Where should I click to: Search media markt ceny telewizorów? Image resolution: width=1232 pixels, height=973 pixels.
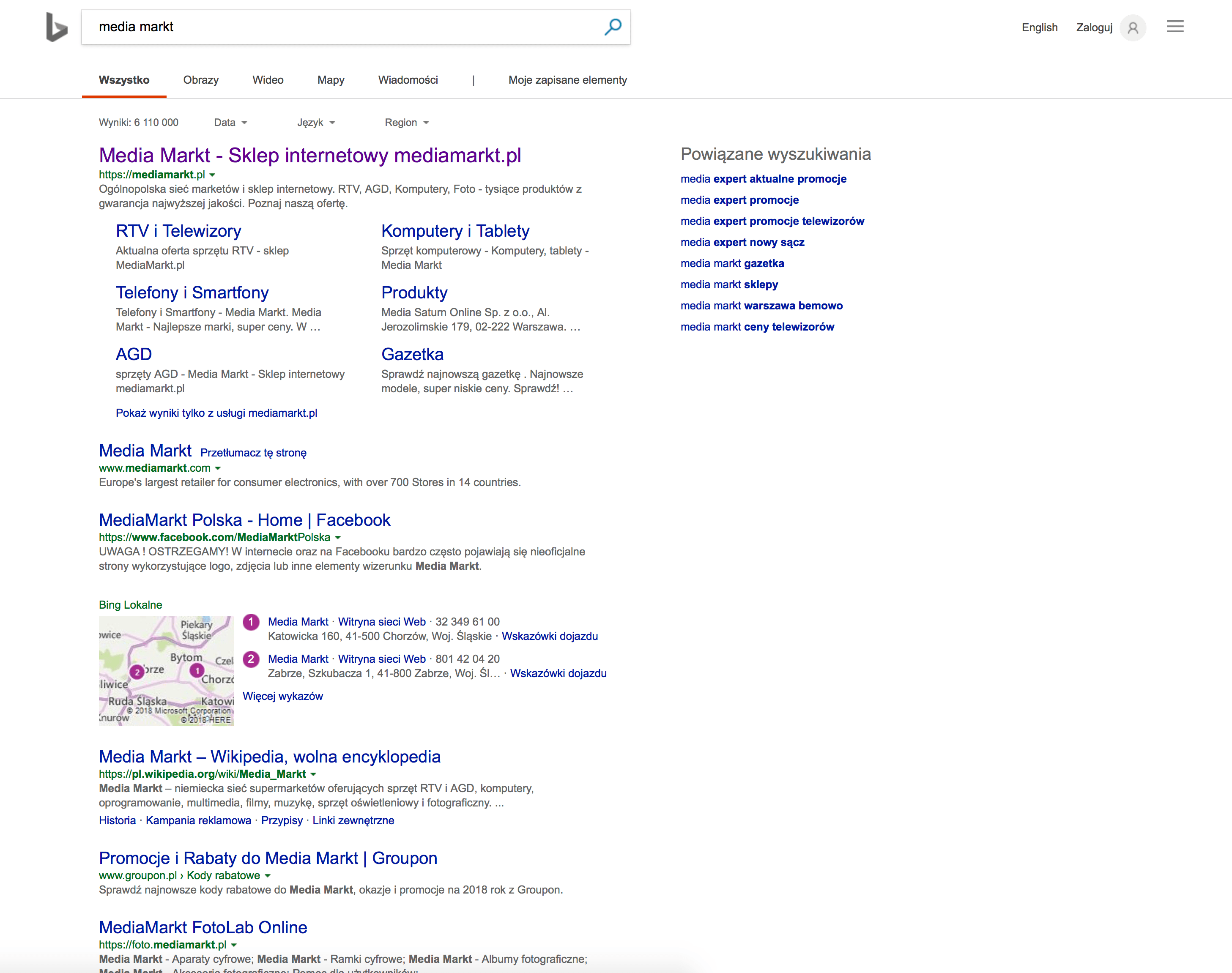[757, 326]
